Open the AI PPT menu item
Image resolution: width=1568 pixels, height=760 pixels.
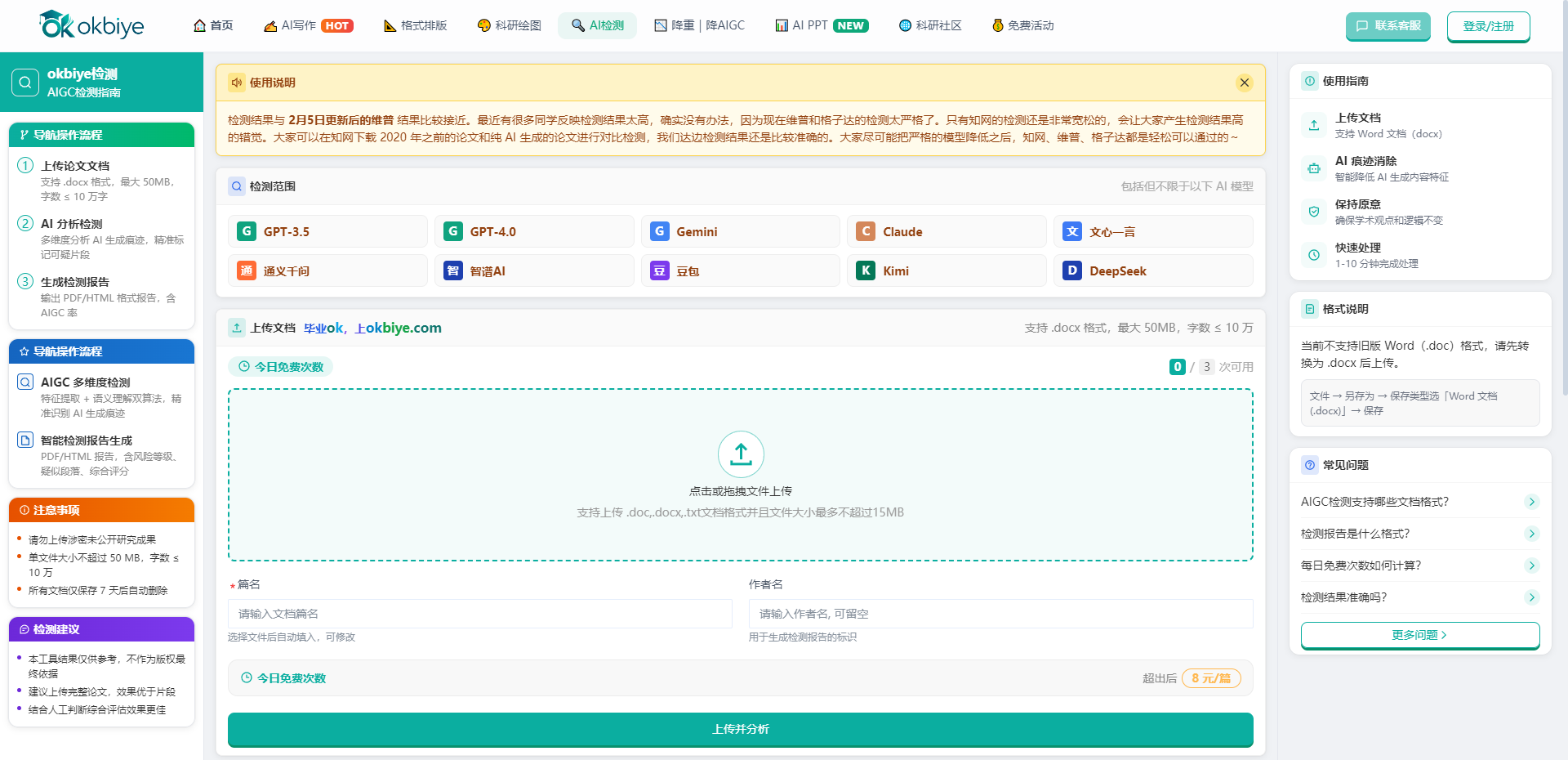click(822, 25)
